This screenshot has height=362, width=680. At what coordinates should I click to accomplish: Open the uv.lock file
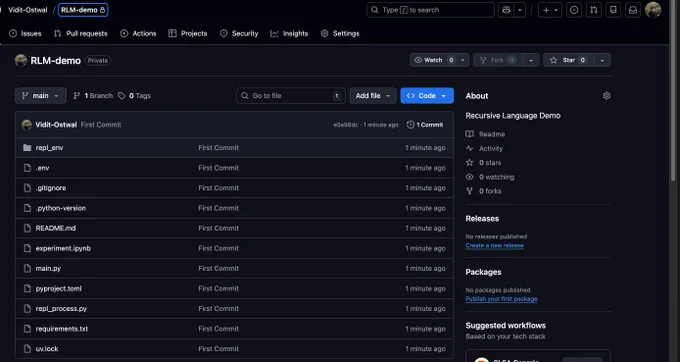tap(47, 349)
